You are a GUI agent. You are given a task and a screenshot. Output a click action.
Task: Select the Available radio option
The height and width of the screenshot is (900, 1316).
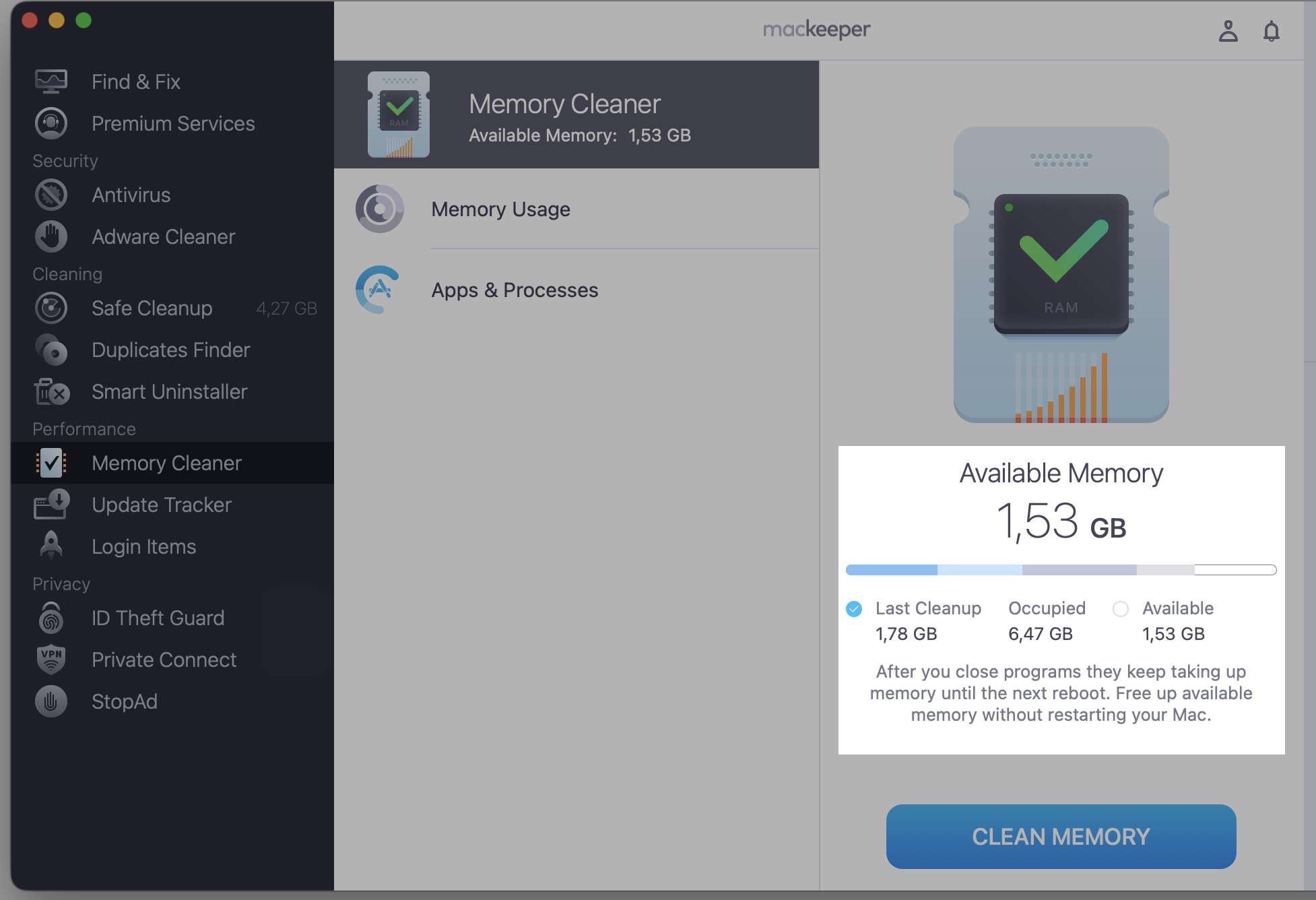tap(1121, 609)
